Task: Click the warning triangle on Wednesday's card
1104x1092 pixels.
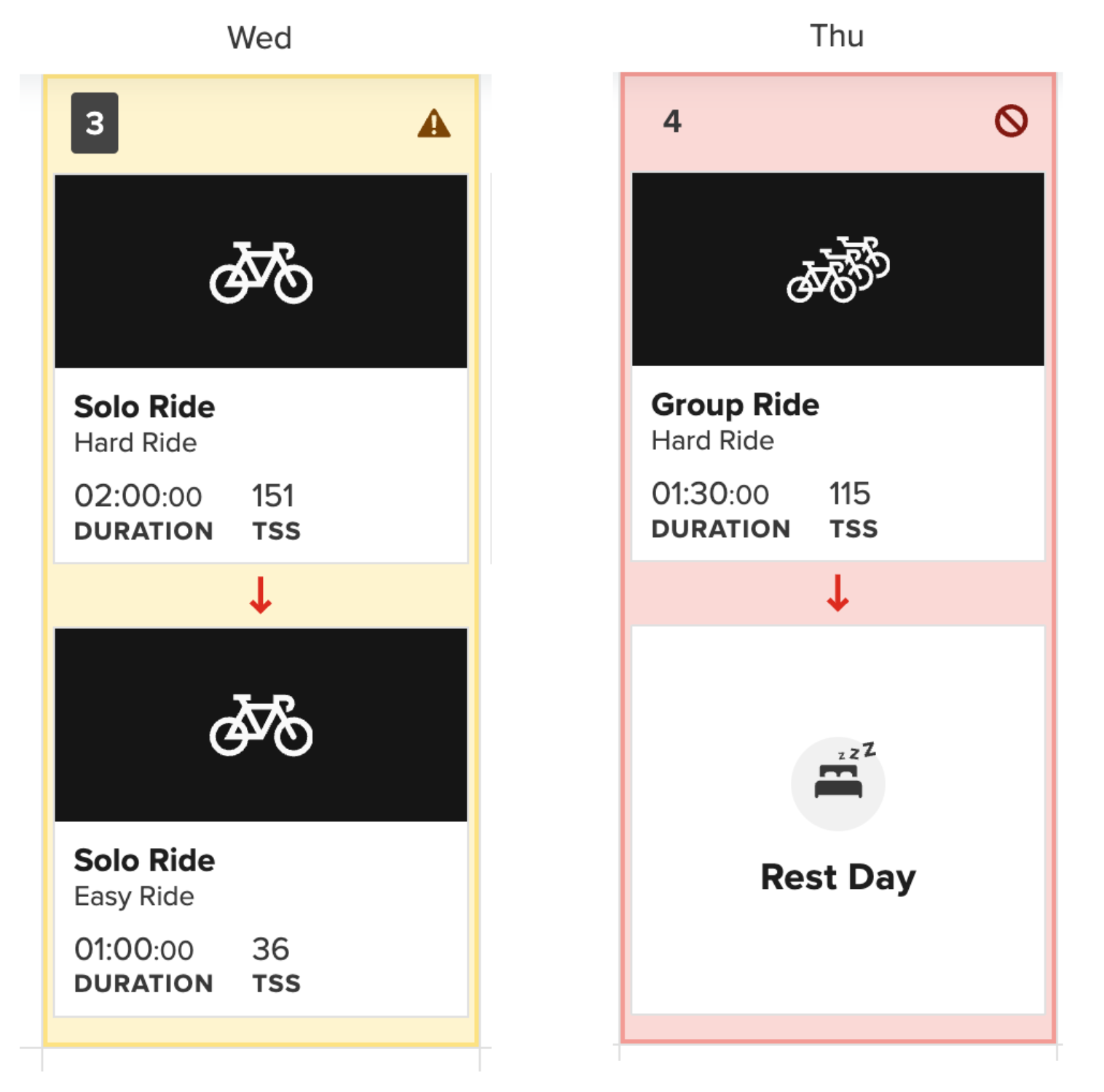Action: (433, 124)
